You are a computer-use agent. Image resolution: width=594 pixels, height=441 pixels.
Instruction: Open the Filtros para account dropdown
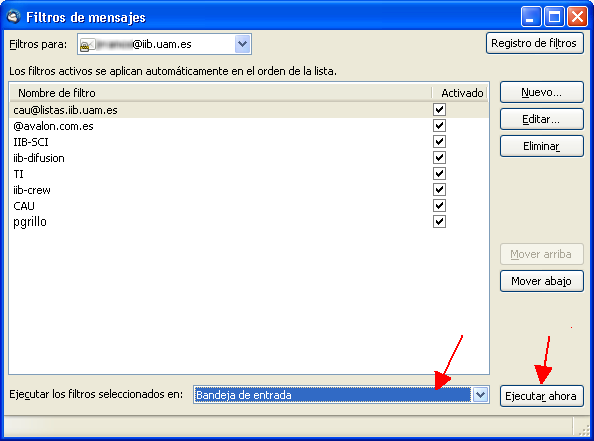(x=242, y=44)
